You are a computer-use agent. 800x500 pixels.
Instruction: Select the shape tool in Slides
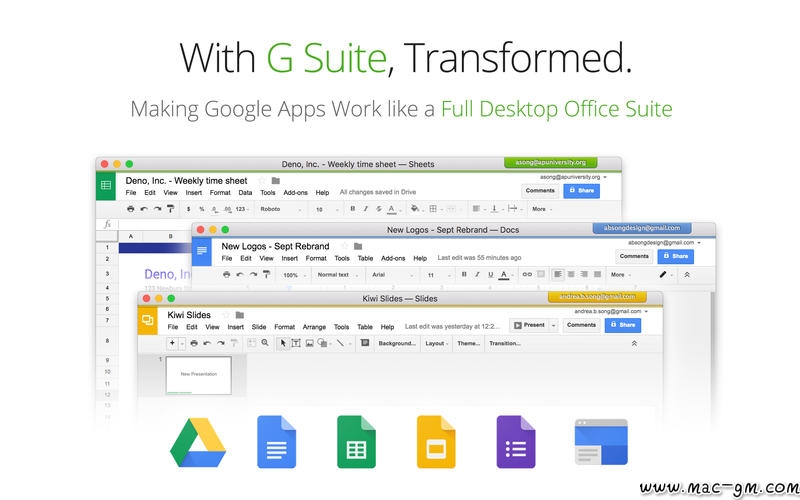[322, 343]
